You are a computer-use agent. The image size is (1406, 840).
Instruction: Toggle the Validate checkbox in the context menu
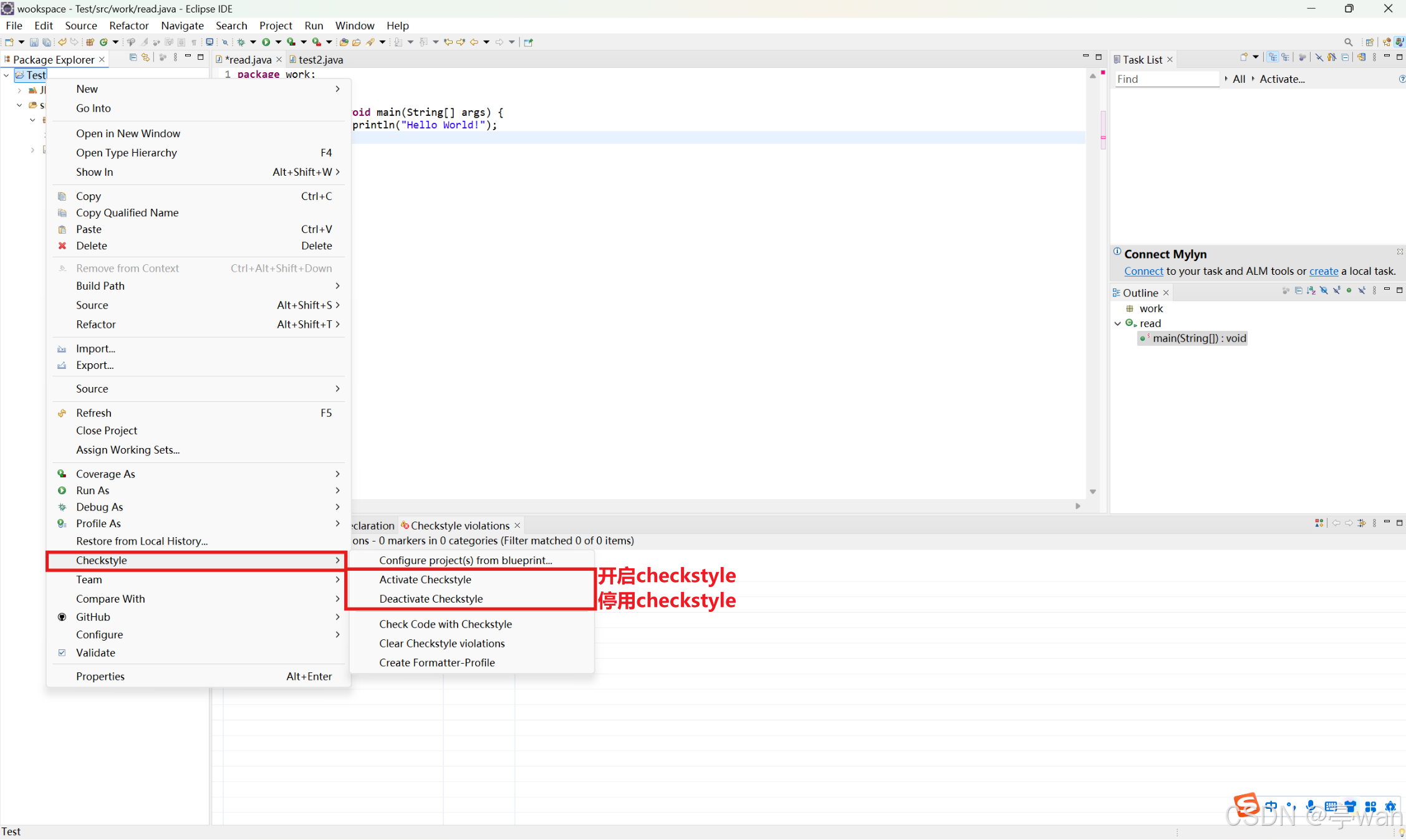[x=62, y=652]
